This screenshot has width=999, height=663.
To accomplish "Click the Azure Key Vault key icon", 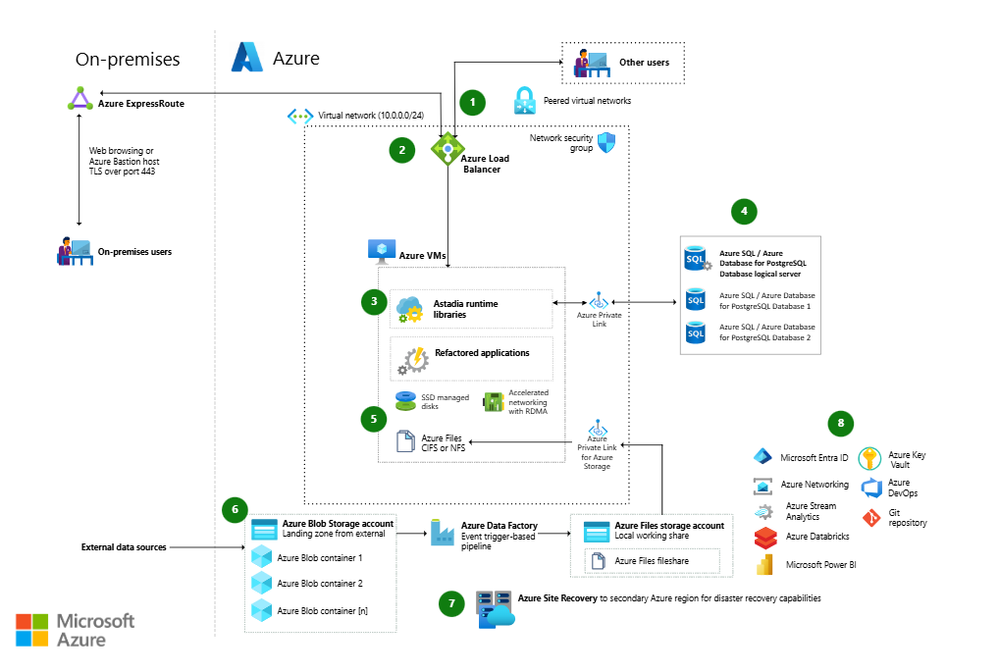I will (x=870, y=459).
